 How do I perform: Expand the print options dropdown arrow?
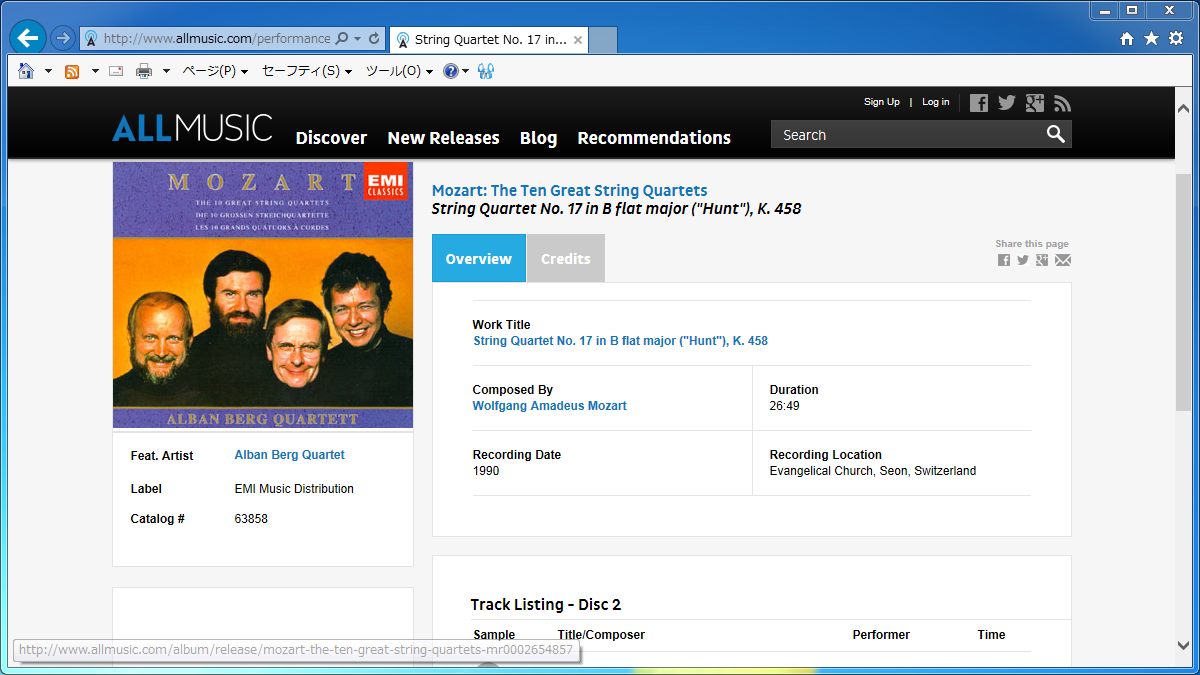point(166,71)
